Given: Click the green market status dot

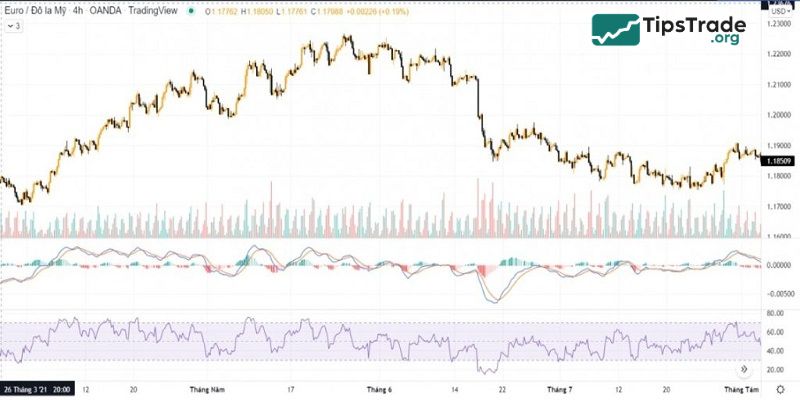Looking at the screenshot, I should pos(190,11).
